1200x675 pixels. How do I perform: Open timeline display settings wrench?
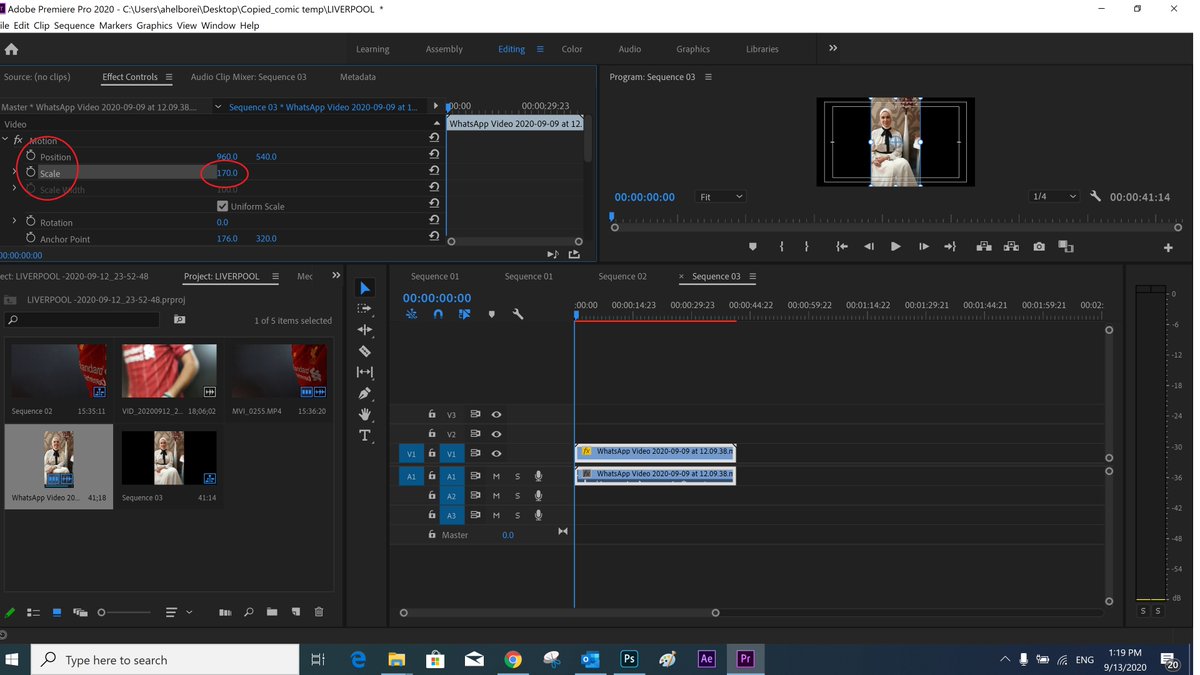tap(518, 314)
